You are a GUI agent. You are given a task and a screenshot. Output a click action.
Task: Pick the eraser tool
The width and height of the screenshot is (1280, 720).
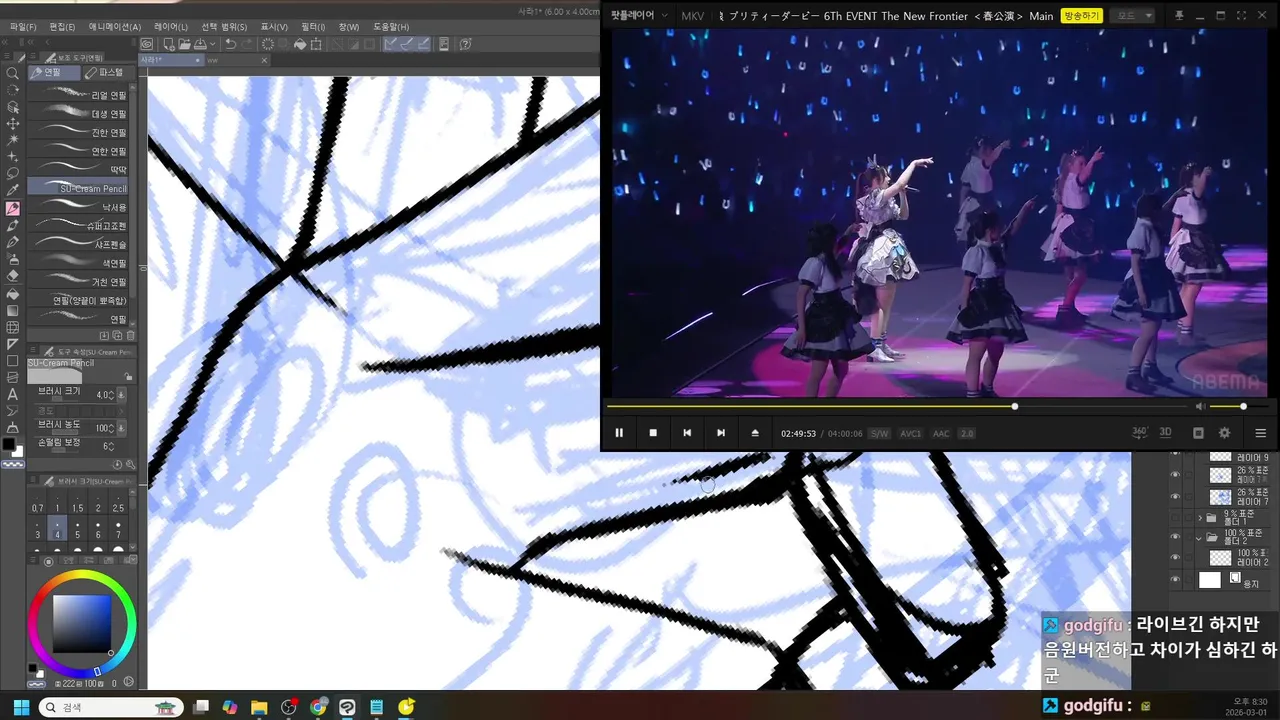coord(12,275)
